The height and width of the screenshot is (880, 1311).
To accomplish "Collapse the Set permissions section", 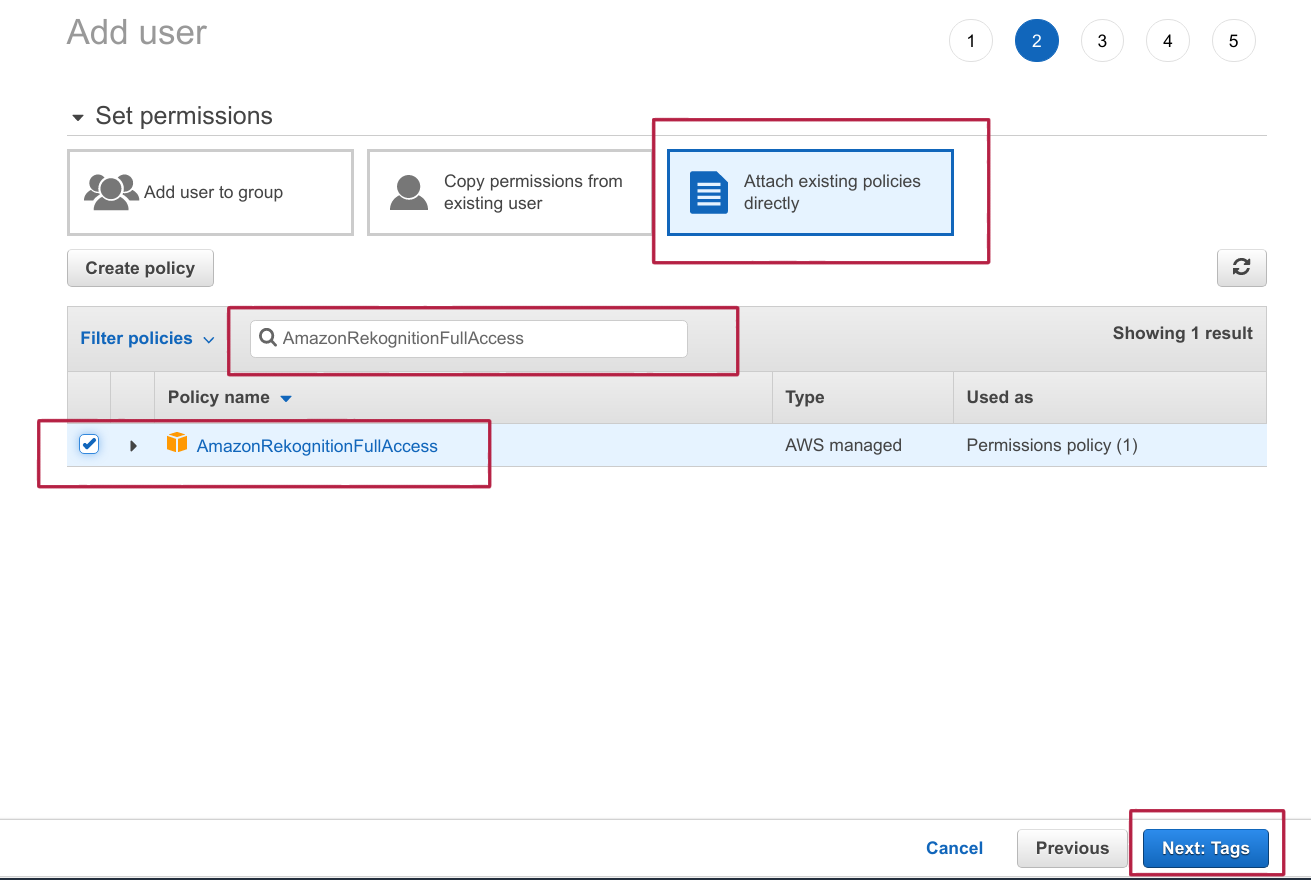I will [x=78, y=118].
